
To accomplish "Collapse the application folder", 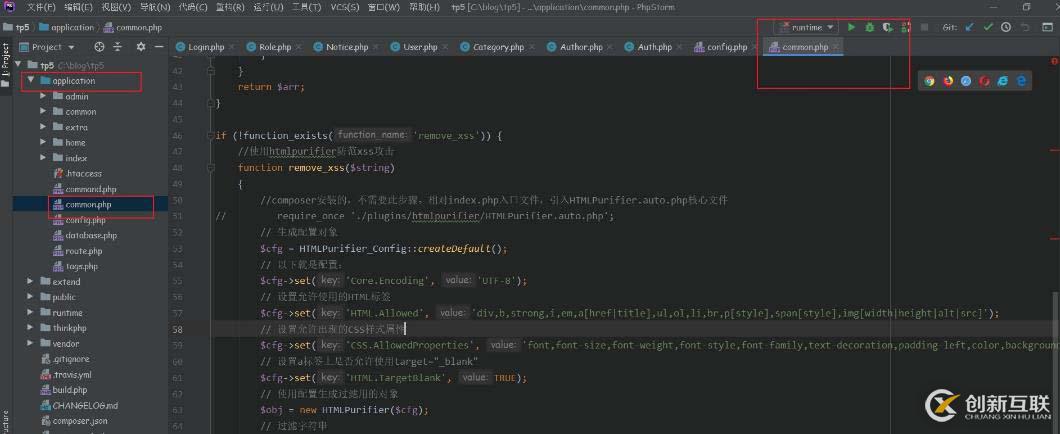I will [30, 80].
